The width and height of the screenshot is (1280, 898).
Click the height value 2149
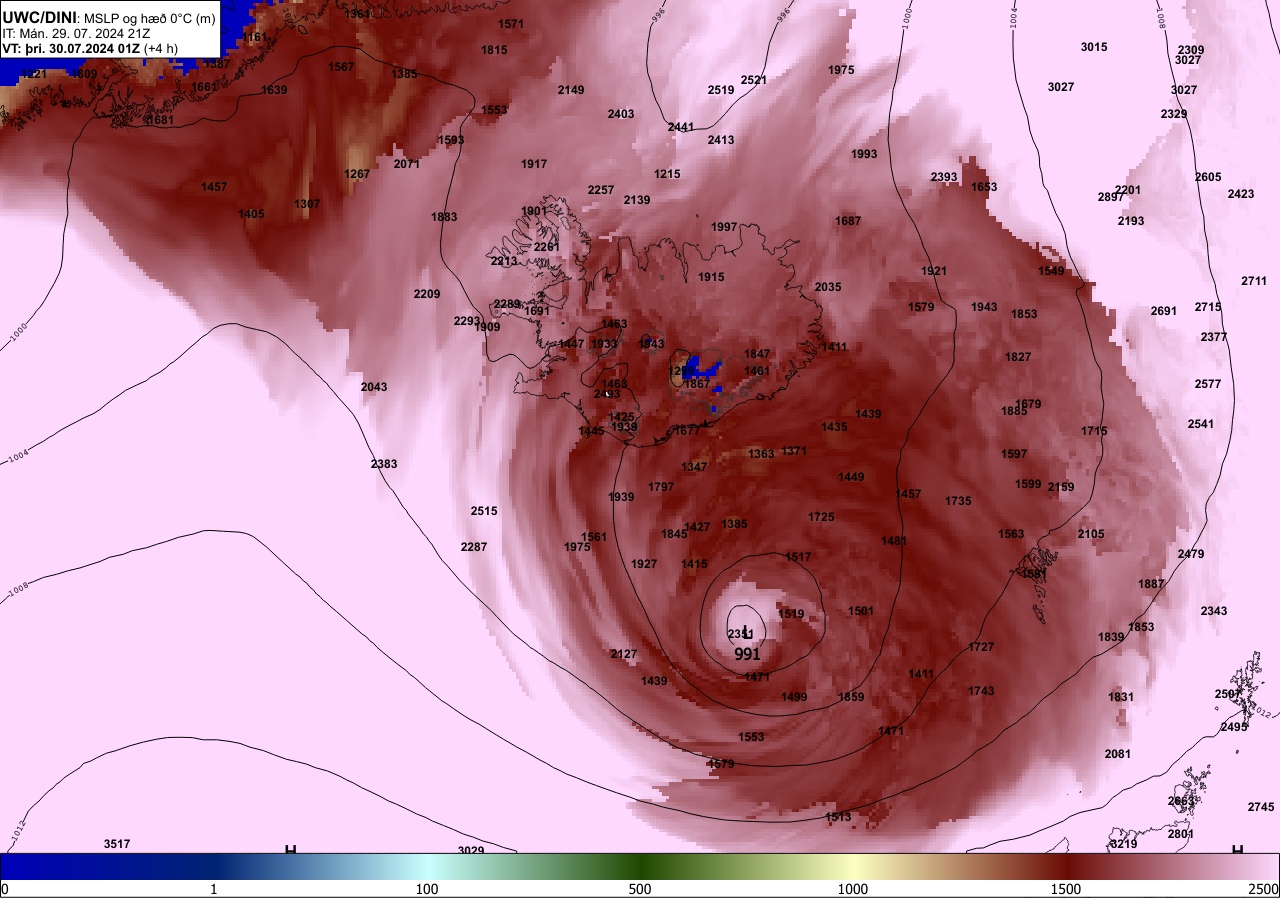[x=571, y=90]
